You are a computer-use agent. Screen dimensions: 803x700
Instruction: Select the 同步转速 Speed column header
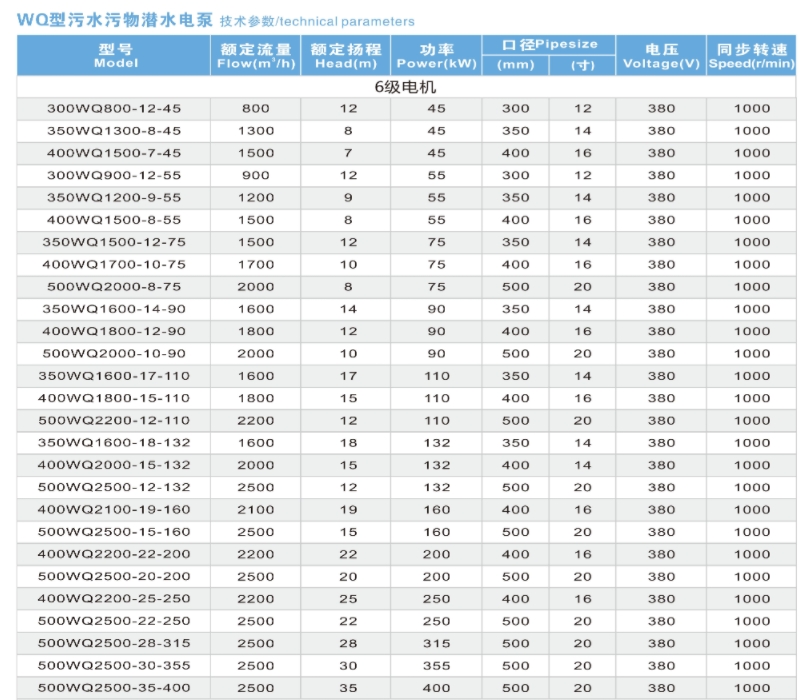click(x=751, y=55)
